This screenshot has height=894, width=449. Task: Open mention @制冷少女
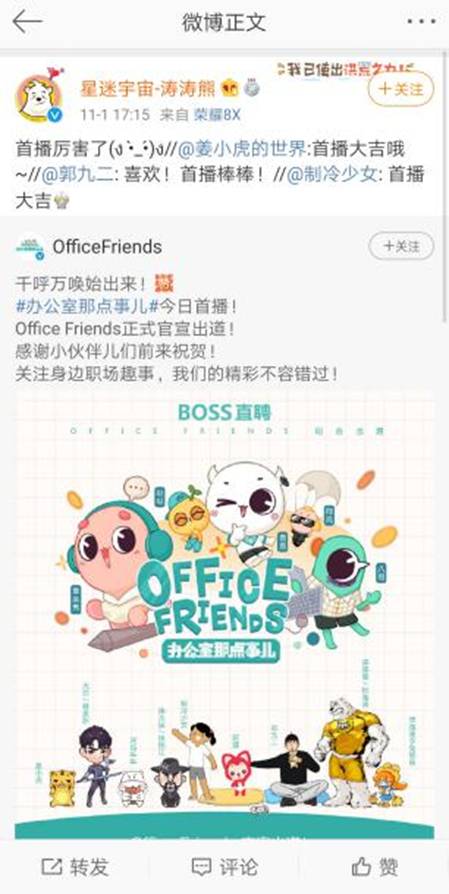point(332,176)
